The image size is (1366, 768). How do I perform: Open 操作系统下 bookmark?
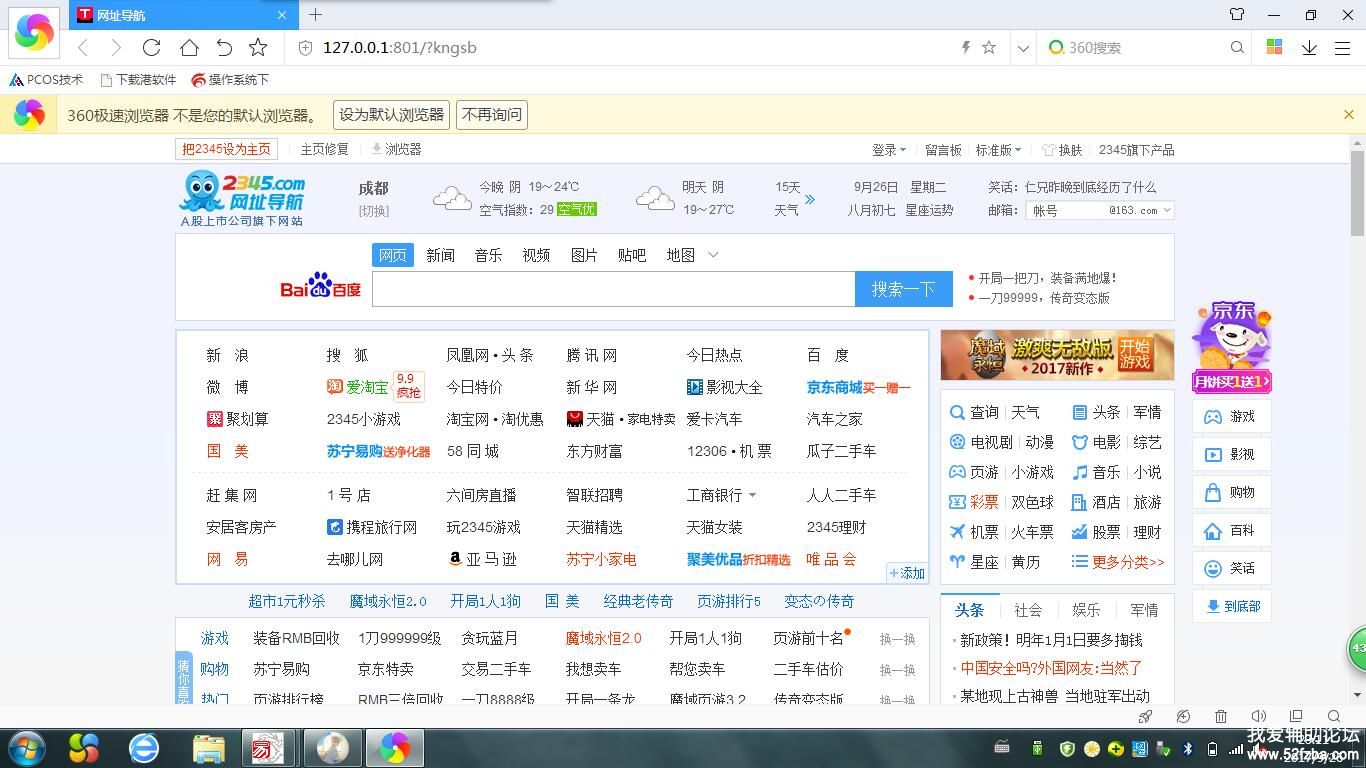coord(230,80)
